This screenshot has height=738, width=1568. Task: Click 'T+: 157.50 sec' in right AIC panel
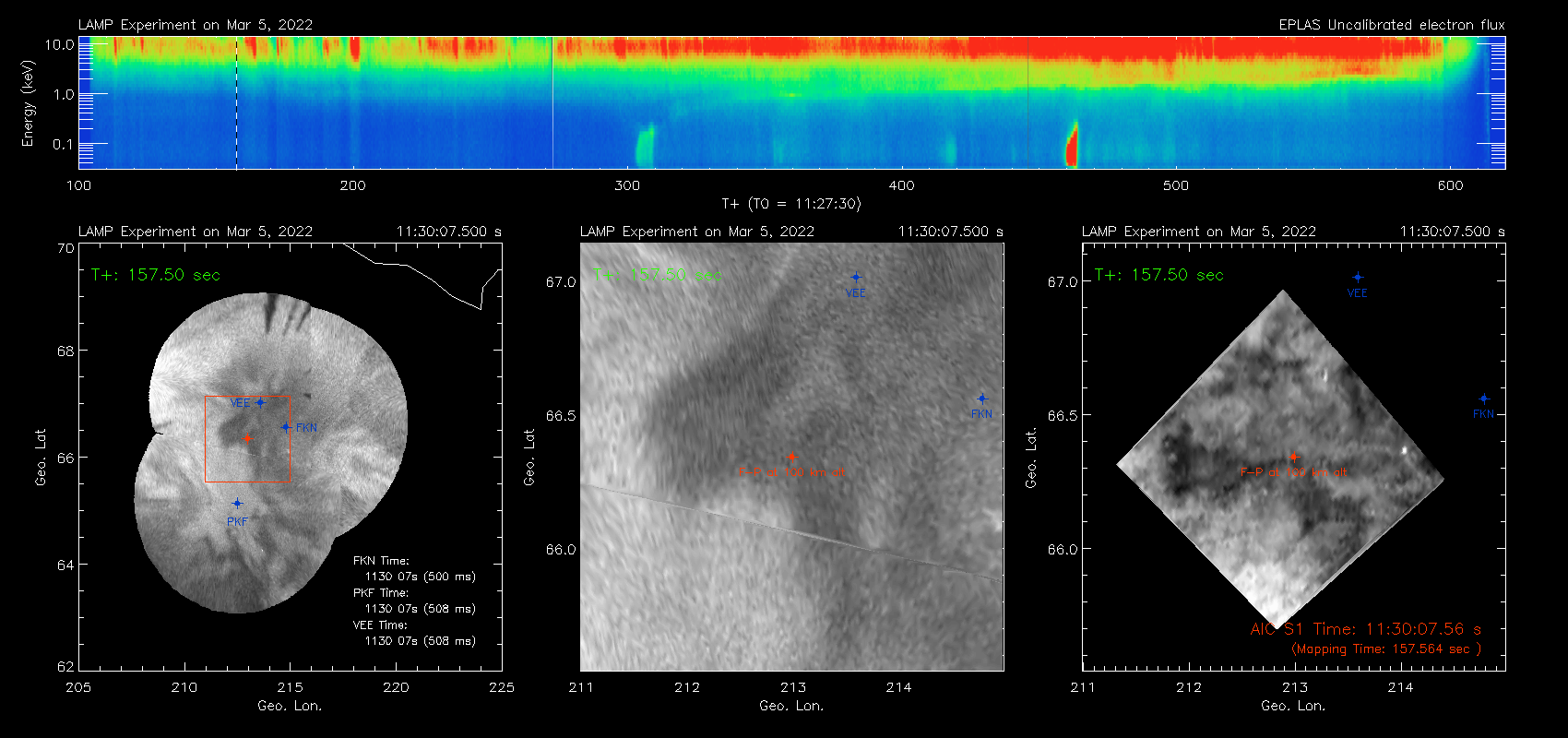point(1159,275)
